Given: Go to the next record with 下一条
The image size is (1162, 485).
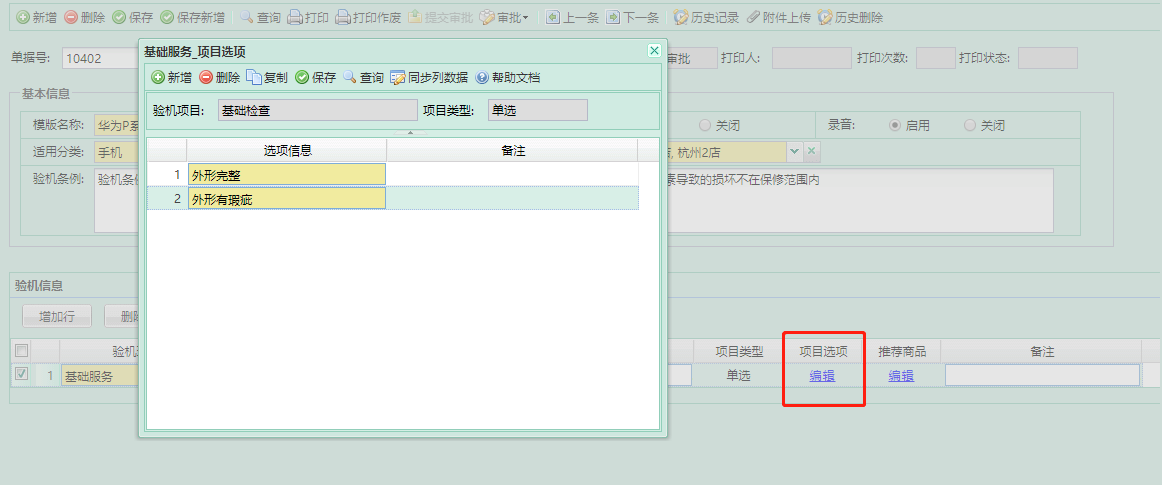Looking at the screenshot, I should coord(632,18).
